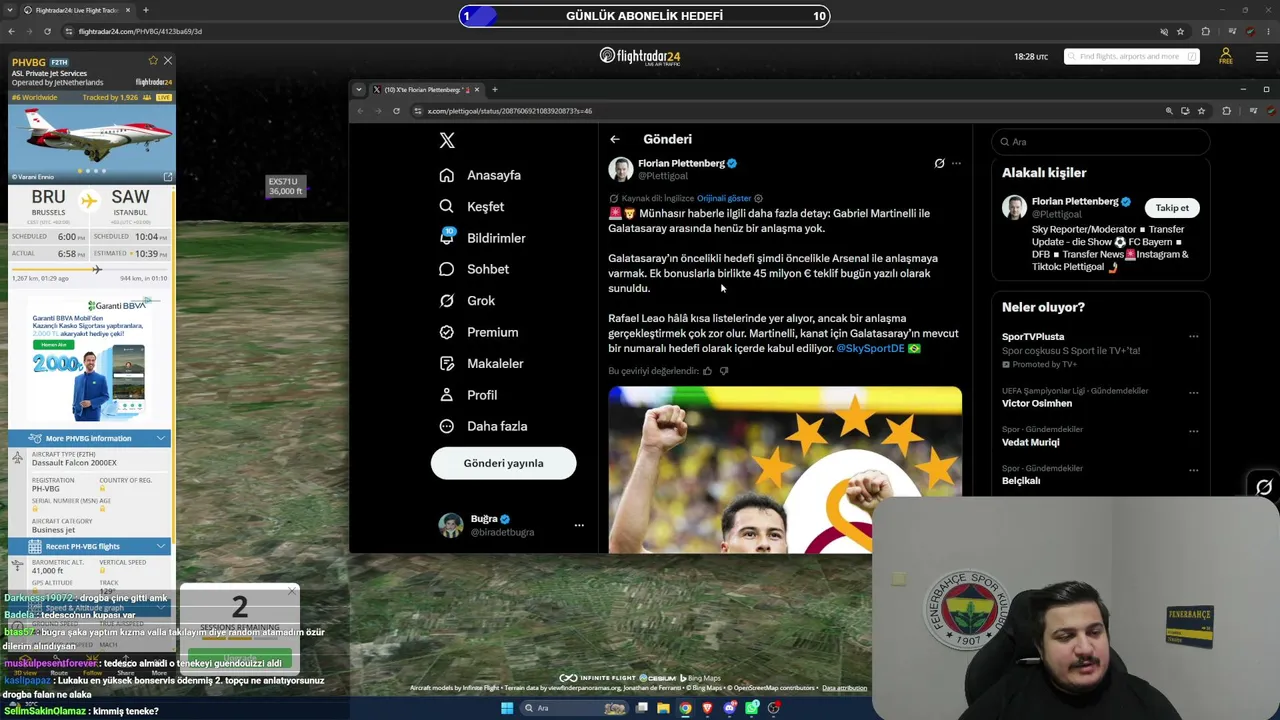Click the X logo in the sidebar
Image resolution: width=1280 pixels, height=720 pixels.
click(447, 141)
